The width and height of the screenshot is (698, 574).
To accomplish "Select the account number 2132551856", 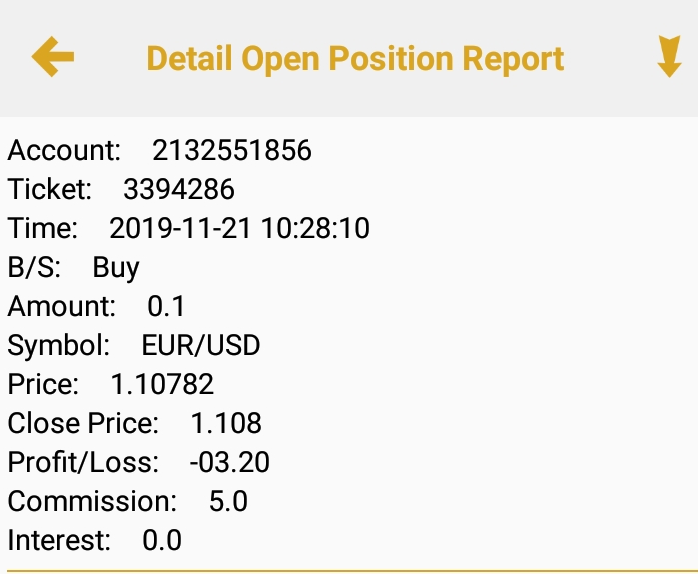I will [x=231, y=151].
